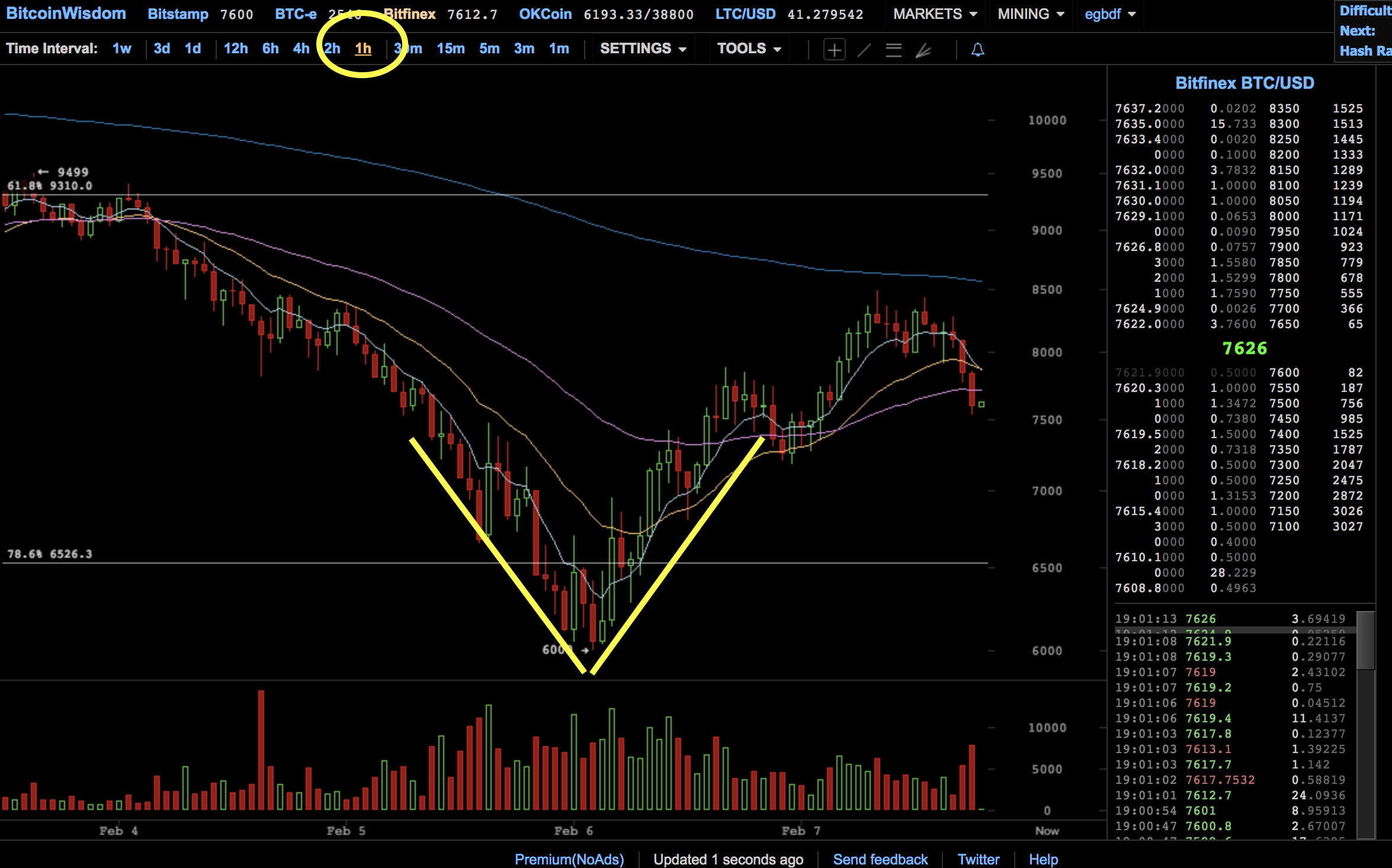Image resolution: width=1392 pixels, height=868 pixels.
Task: Set time interval to 4h
Action: 302,49
